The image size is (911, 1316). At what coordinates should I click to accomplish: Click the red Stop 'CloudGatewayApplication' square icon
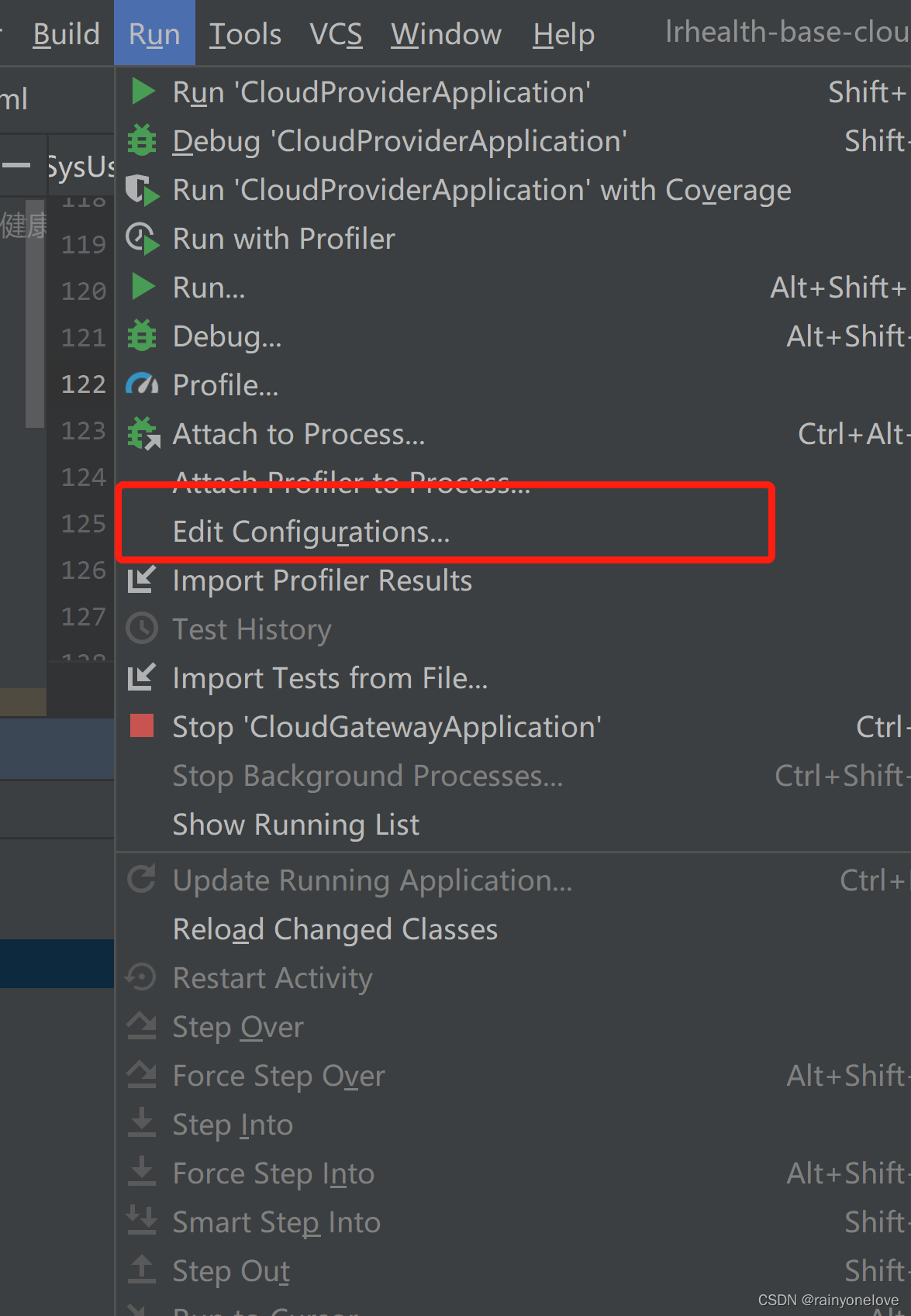(142, 726)
